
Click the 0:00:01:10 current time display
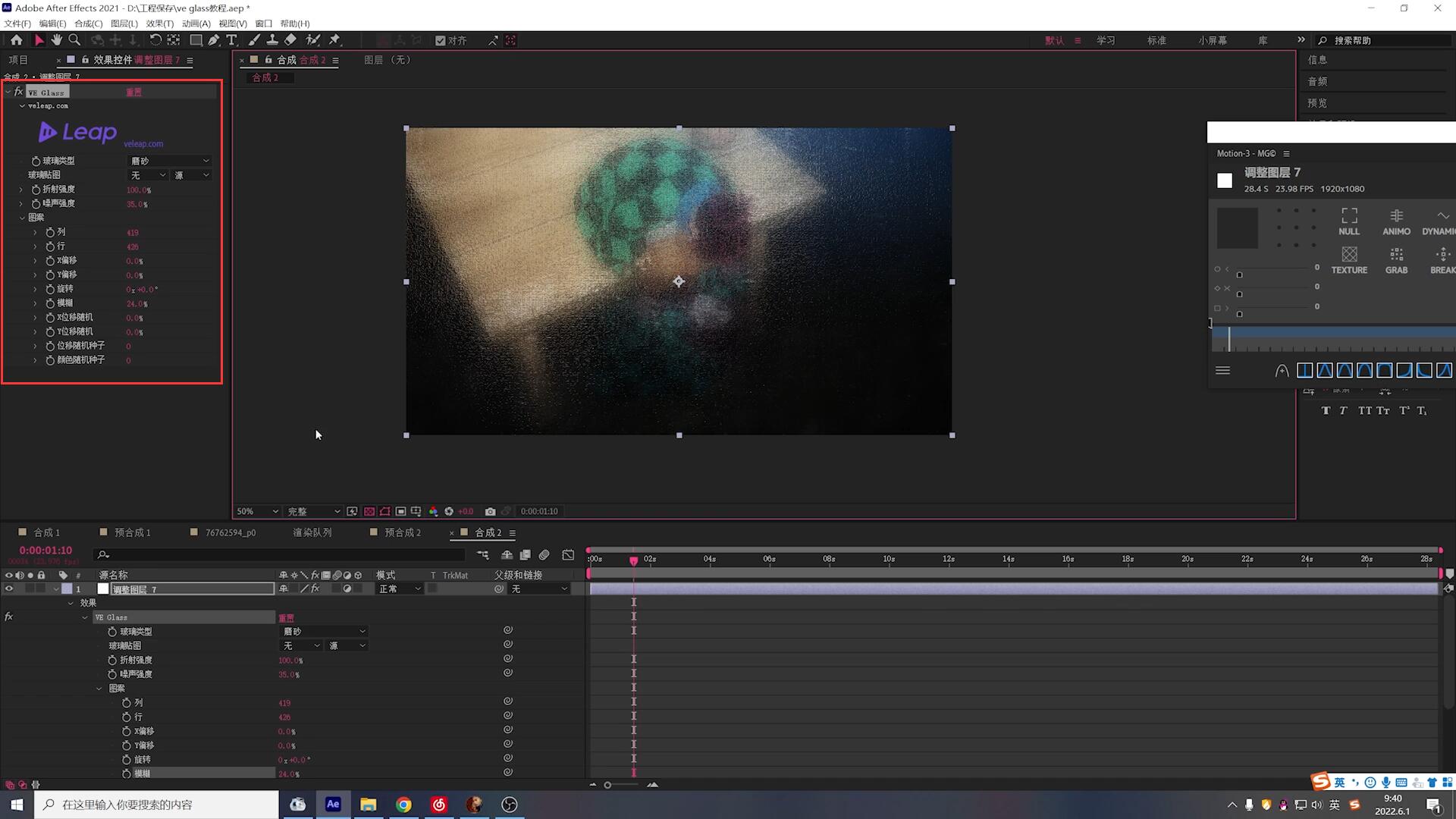pyautogui.click(x=45, y=551)
